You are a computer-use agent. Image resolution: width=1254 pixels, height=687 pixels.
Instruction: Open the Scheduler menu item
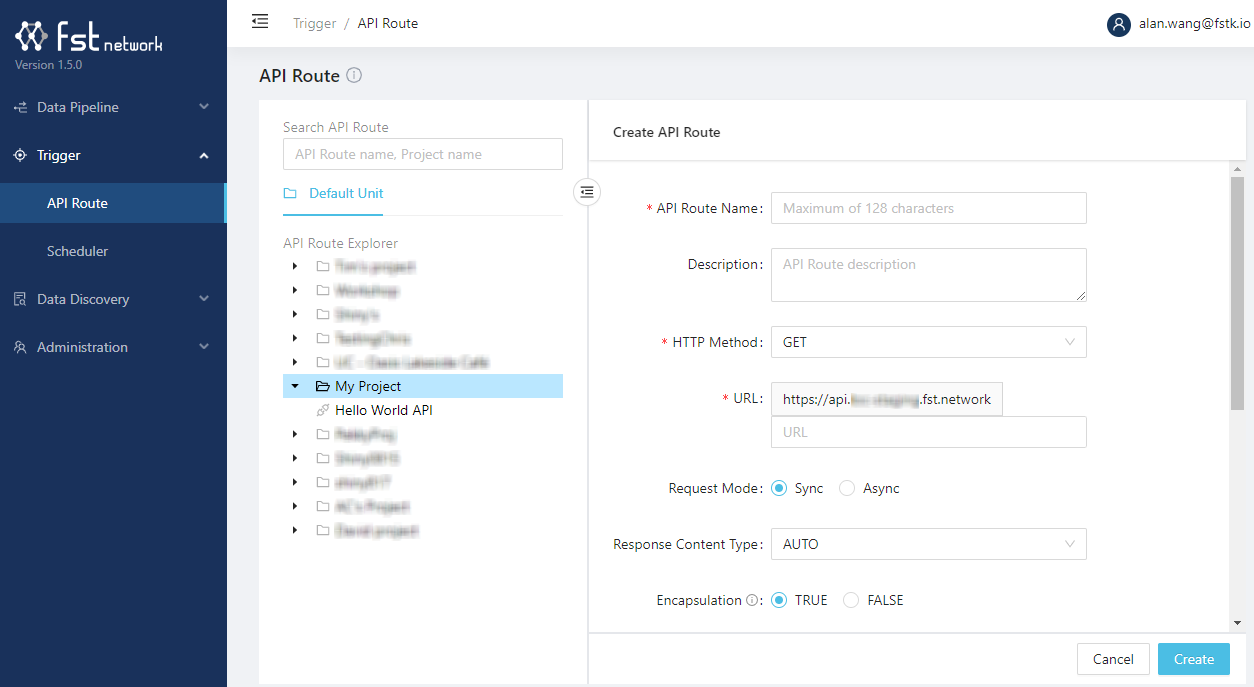77,251
